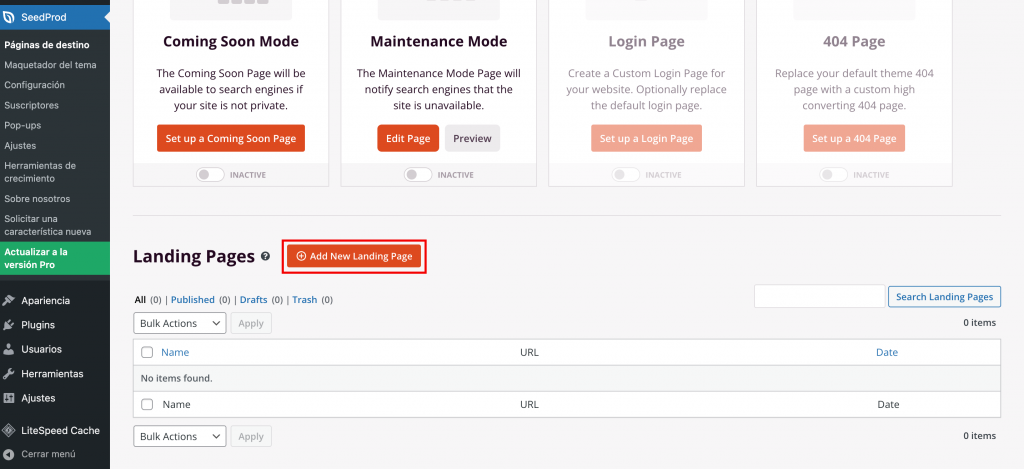Click the LiteSpeed Cache diamond icon
Viewport: 1024px width, 469px height.
coord(9,431)
